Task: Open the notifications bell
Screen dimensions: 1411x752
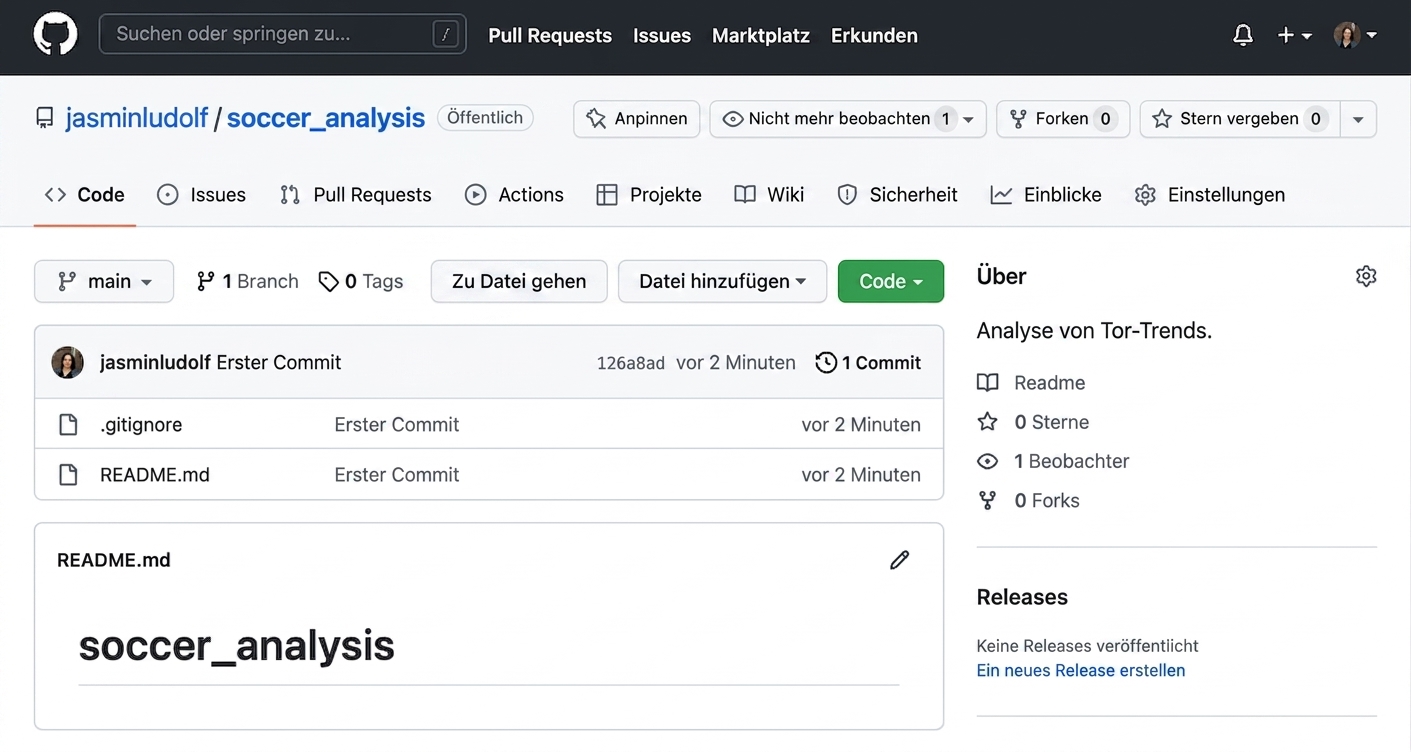Action: [1243, 35]
